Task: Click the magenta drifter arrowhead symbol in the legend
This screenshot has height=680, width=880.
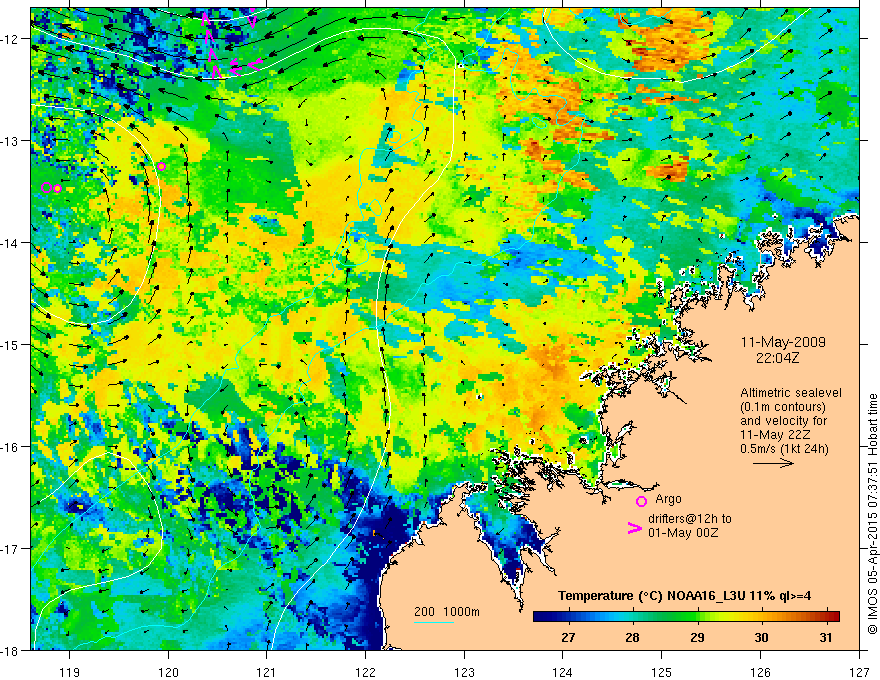Action: click(635, 529)
